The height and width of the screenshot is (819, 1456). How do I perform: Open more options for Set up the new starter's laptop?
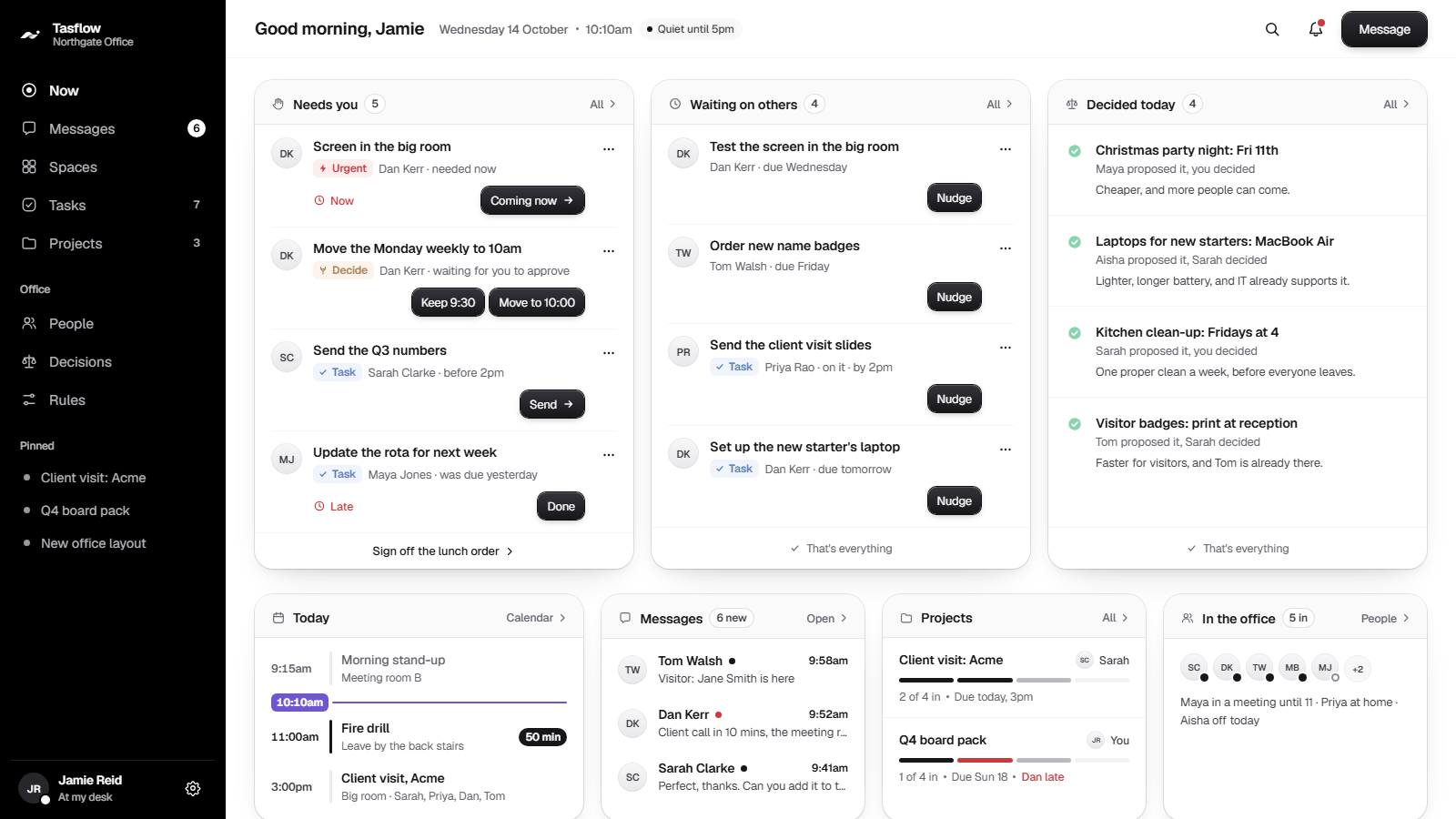pos(1006,449)
